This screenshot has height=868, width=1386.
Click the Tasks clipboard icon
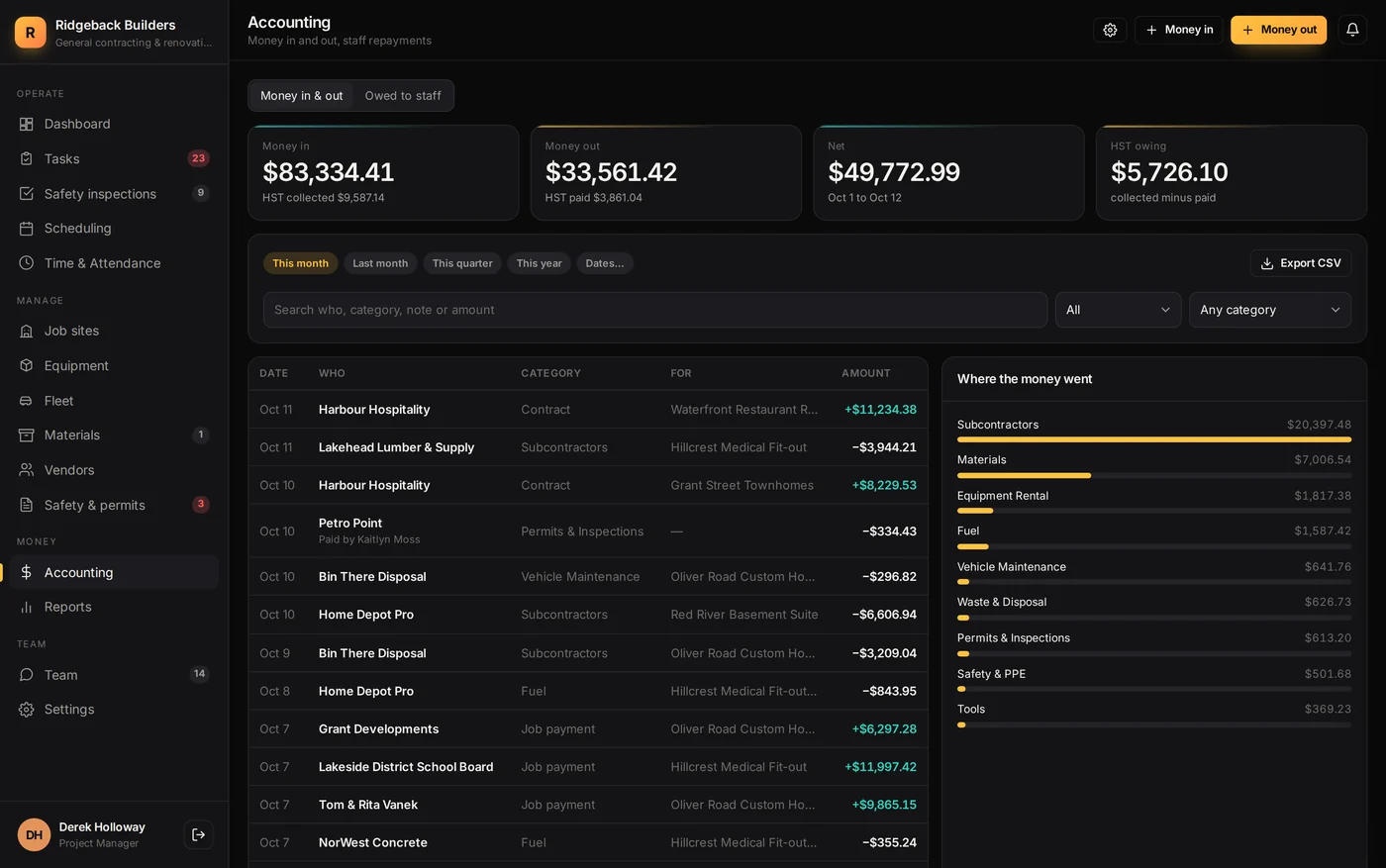coord(27,158)
